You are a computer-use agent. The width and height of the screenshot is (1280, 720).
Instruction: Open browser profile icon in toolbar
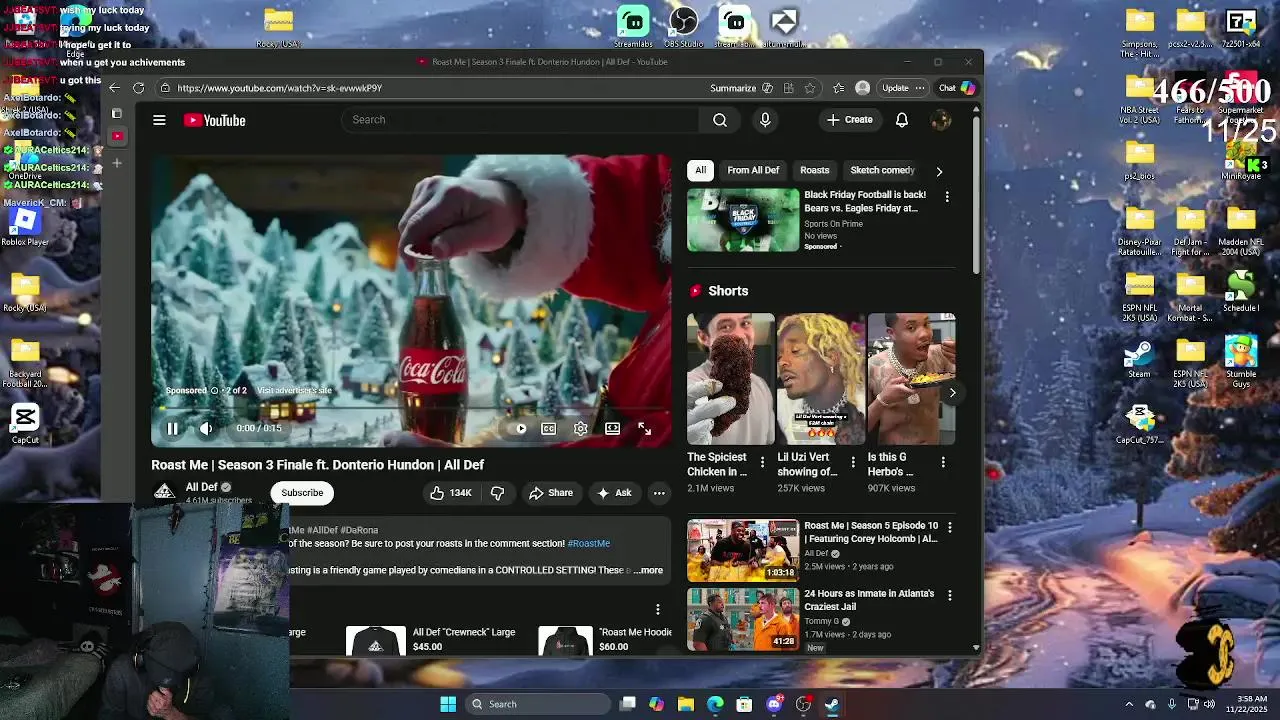pos(863,88)
